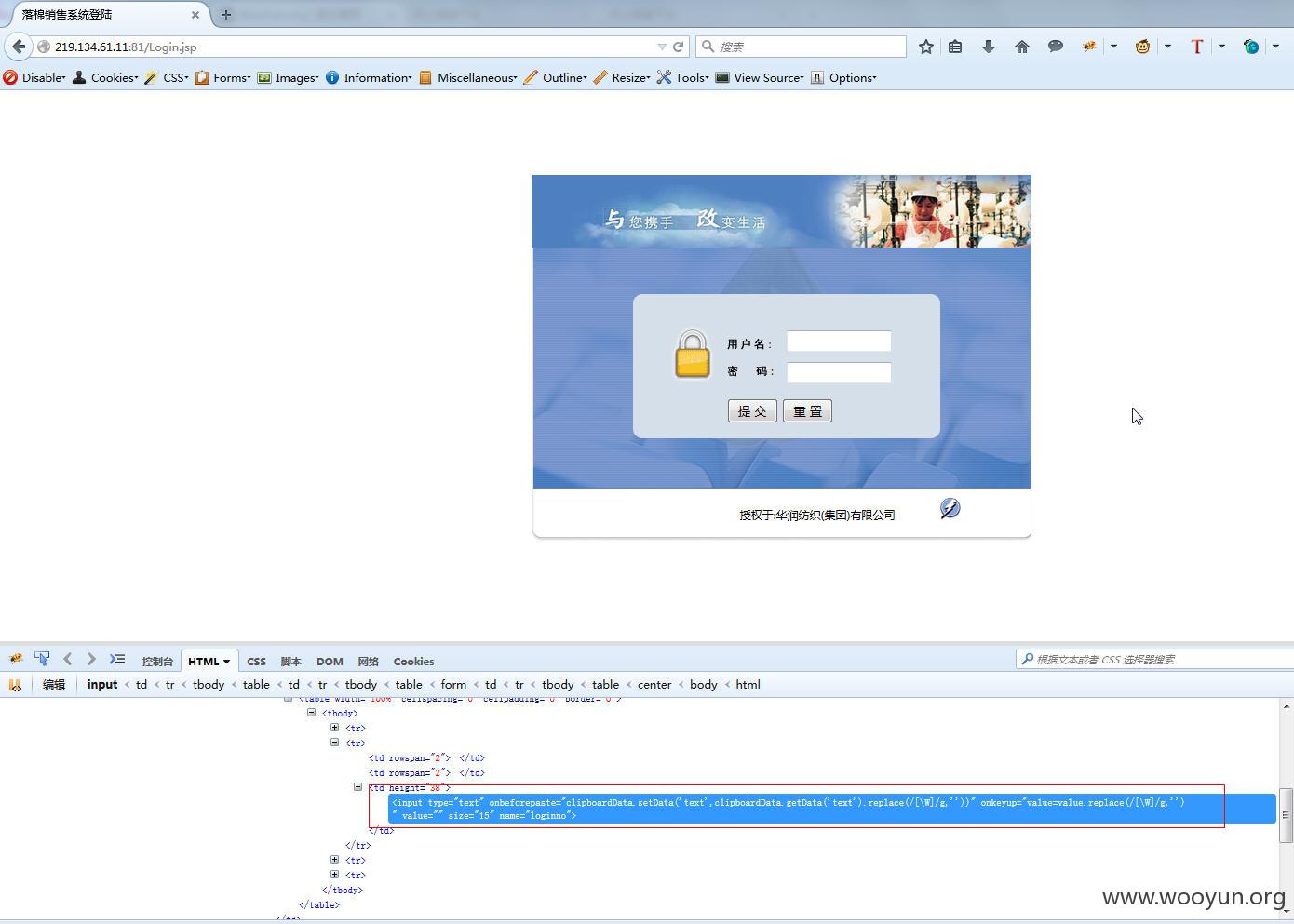Open the Images menu
Screen dimensions: 1294x924
pyautogui.click(x=289, y=78)
